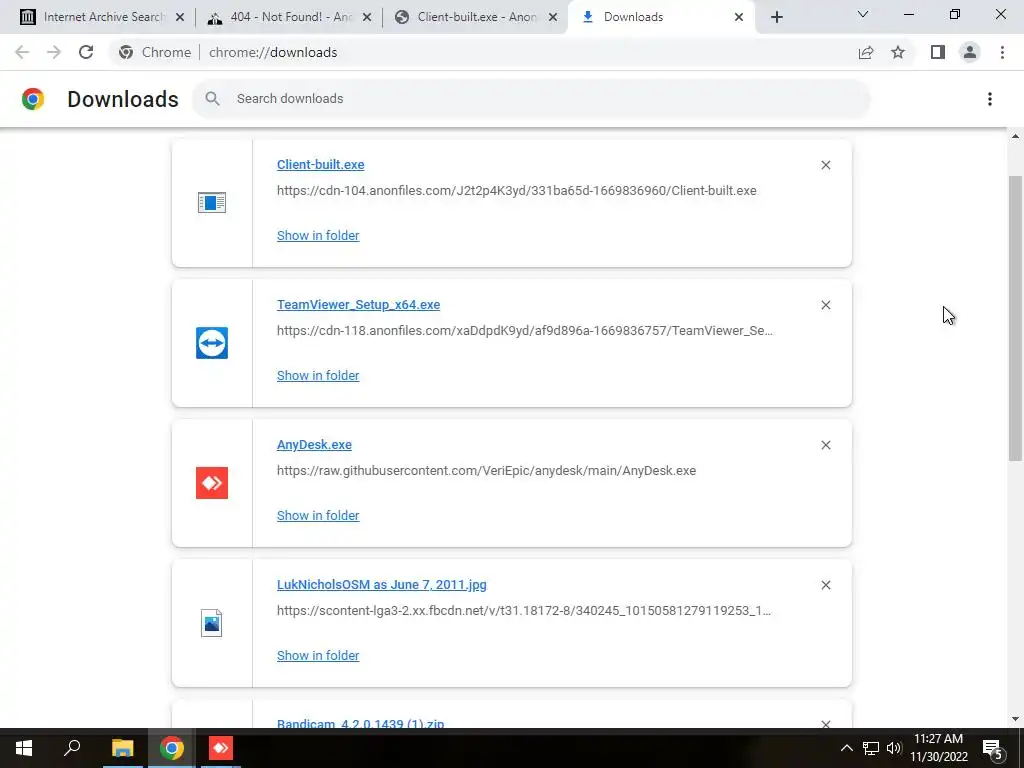Open LukNicholsOSM as June 7, 2011.jpg link
The width and height of the screenshot is (1024, 768).
point(381,584)
